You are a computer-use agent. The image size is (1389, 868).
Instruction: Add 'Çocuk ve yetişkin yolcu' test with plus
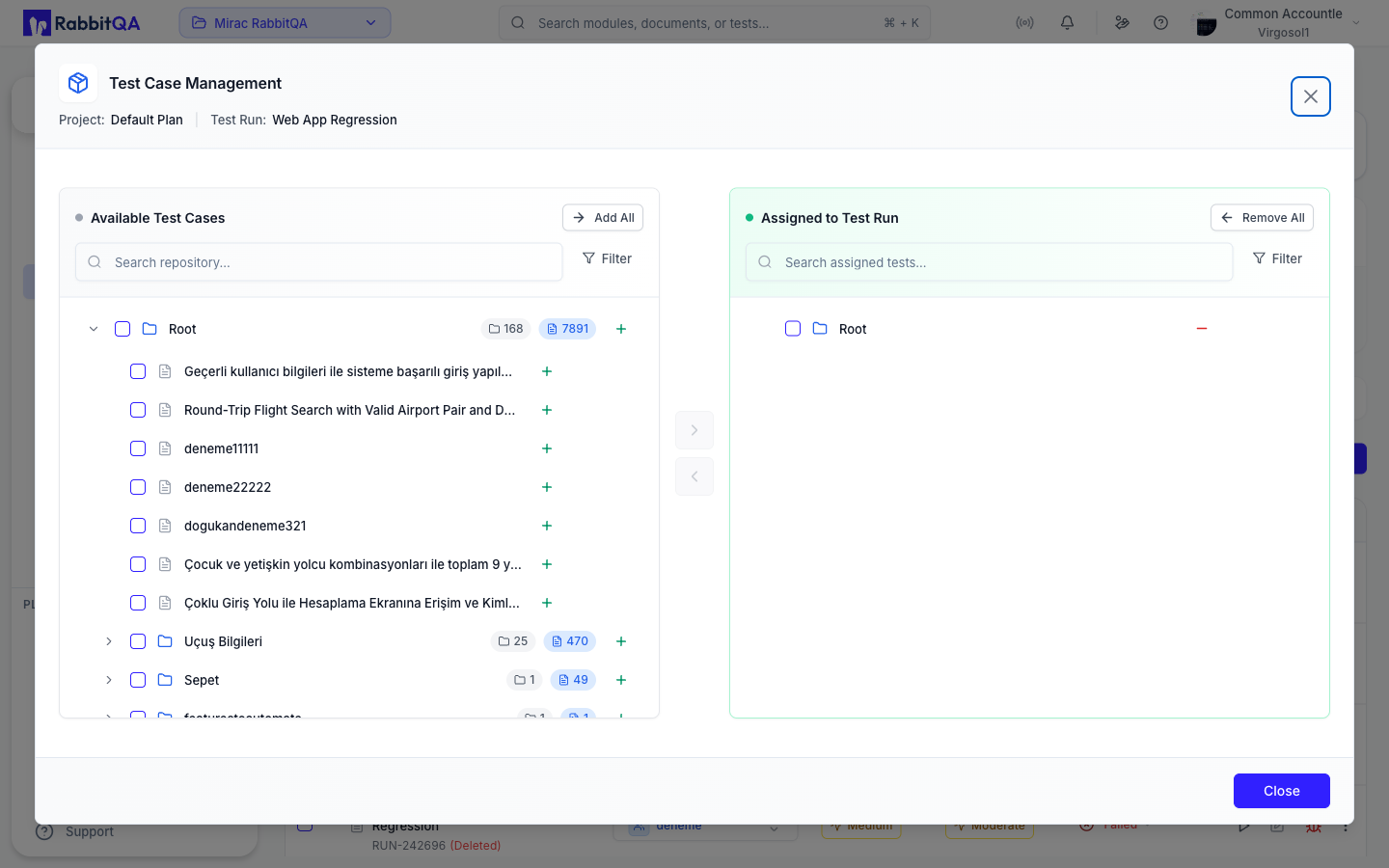pos(547,564)
